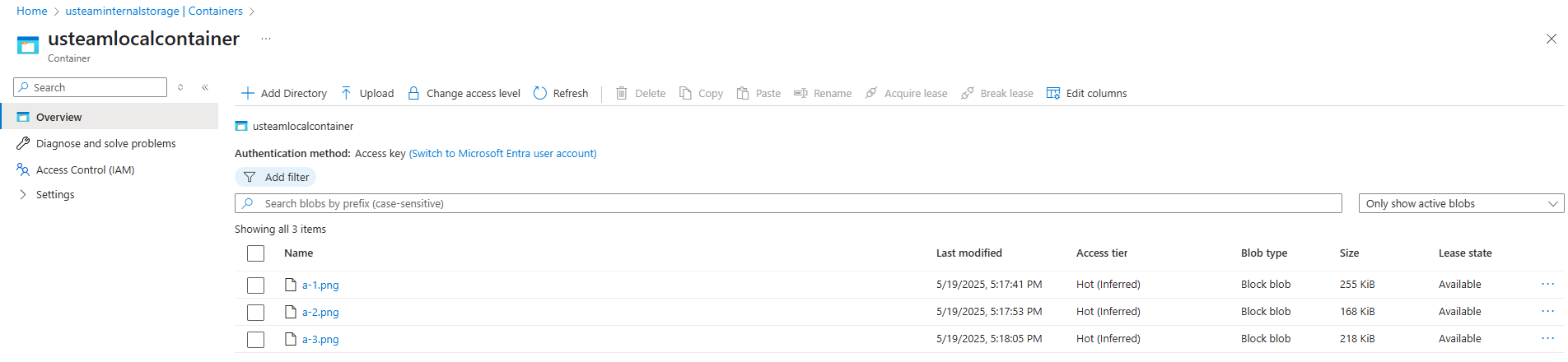Click the 218 KiB size value

pos(1357,338)
